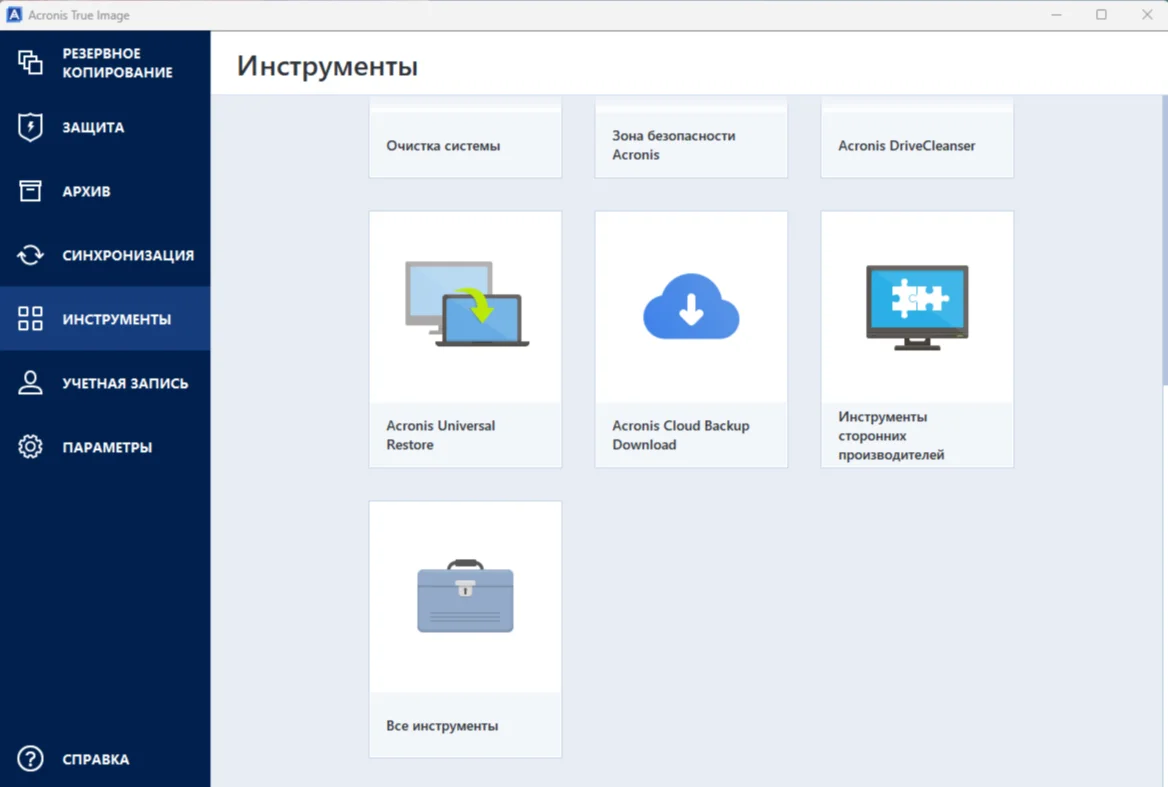This screenshot has width=1168, height=787.
Task: Open third-party tools puzzle monitor icon
Action: tap(917, 306)
